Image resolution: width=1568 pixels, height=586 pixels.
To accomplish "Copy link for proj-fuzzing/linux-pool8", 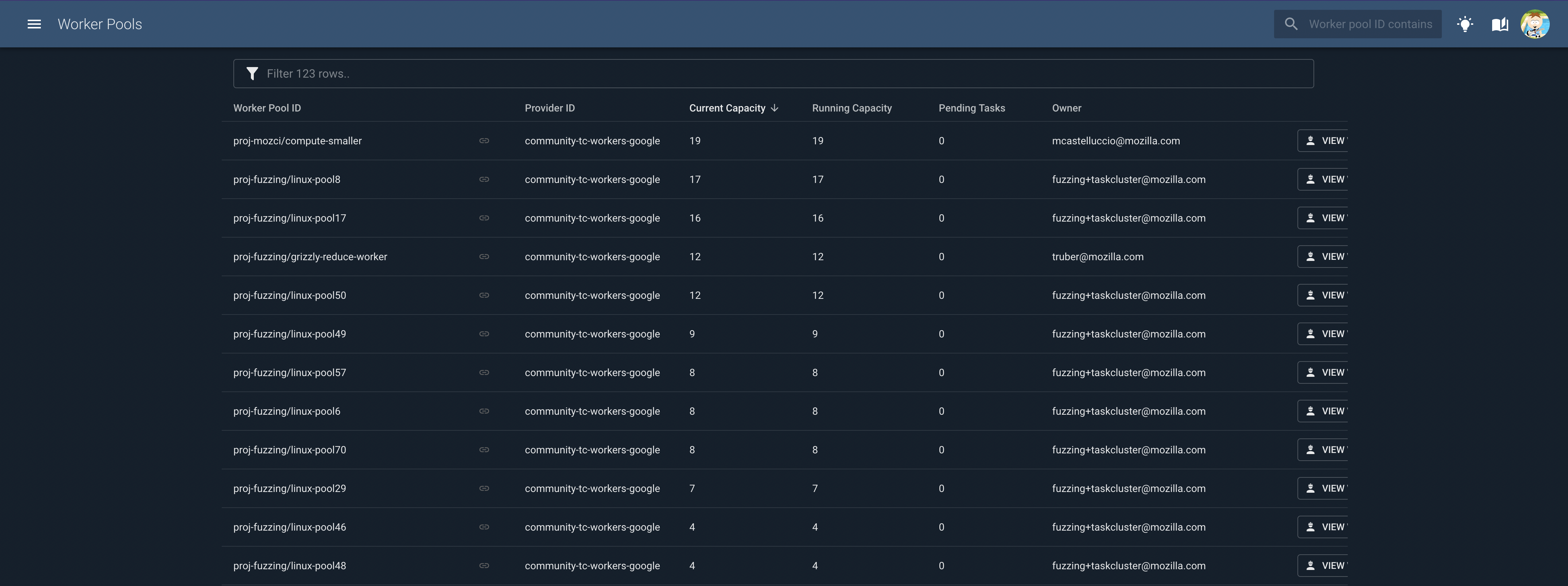I will pyautogui.click(x=484, y=179).
